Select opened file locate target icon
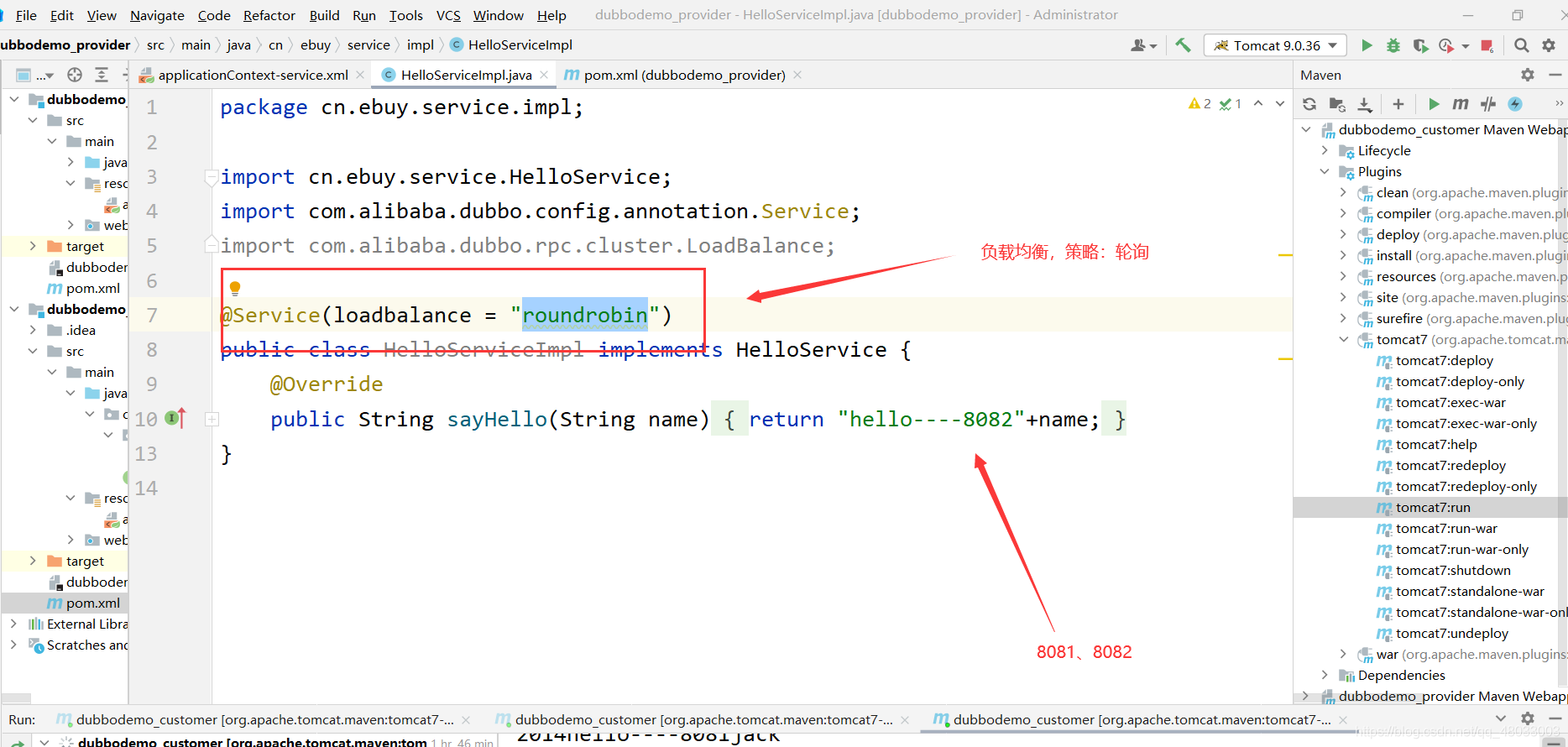The height and width of the screenshot is (747, 1568). pos(75,75)
